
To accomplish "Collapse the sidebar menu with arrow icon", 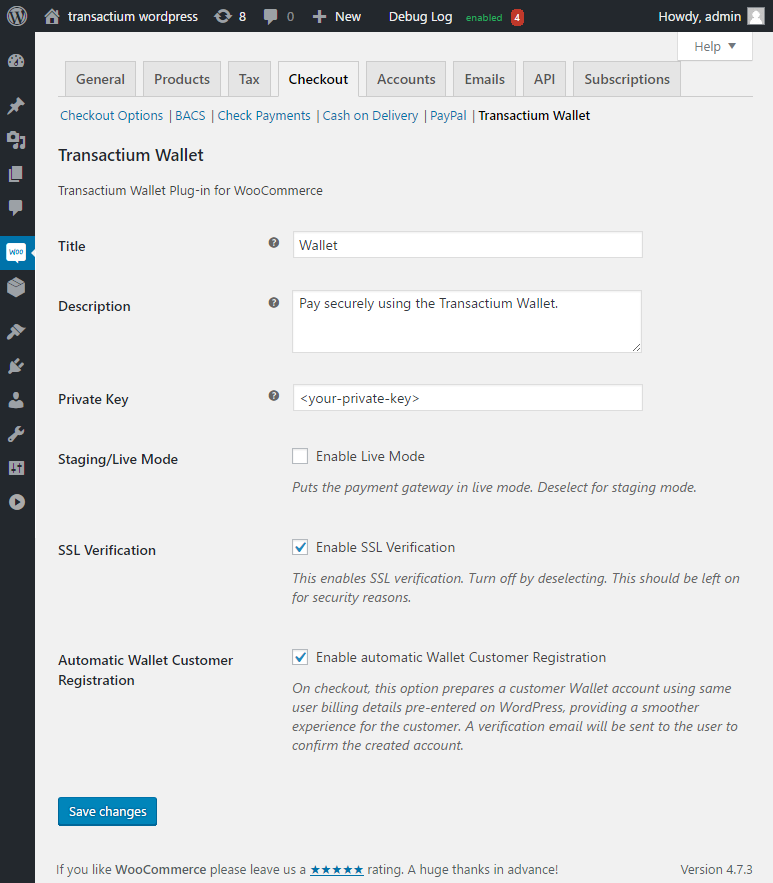I will (16, 502).
